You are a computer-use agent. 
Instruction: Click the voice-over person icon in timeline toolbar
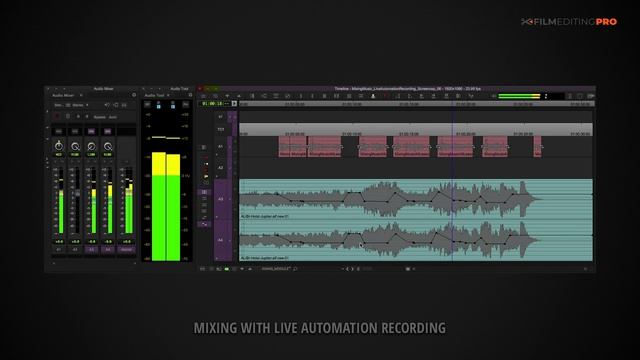click(x=373, y=96)
